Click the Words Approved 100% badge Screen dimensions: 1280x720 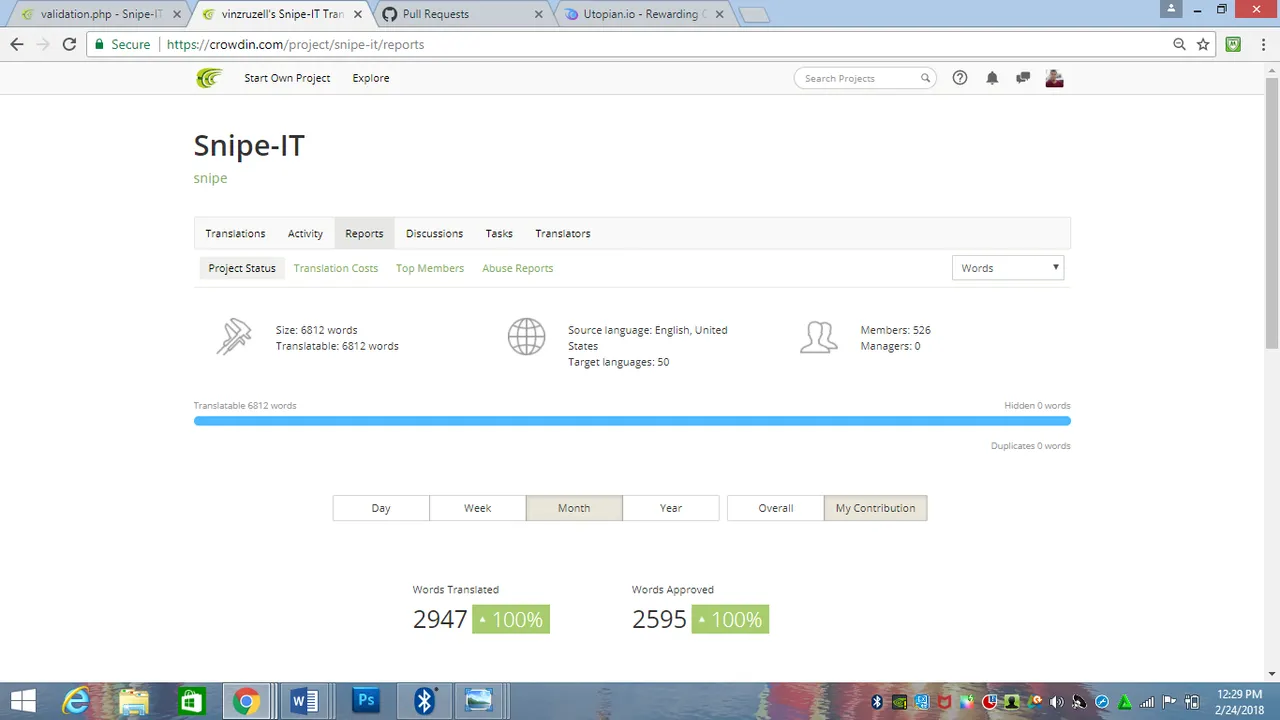730,619
